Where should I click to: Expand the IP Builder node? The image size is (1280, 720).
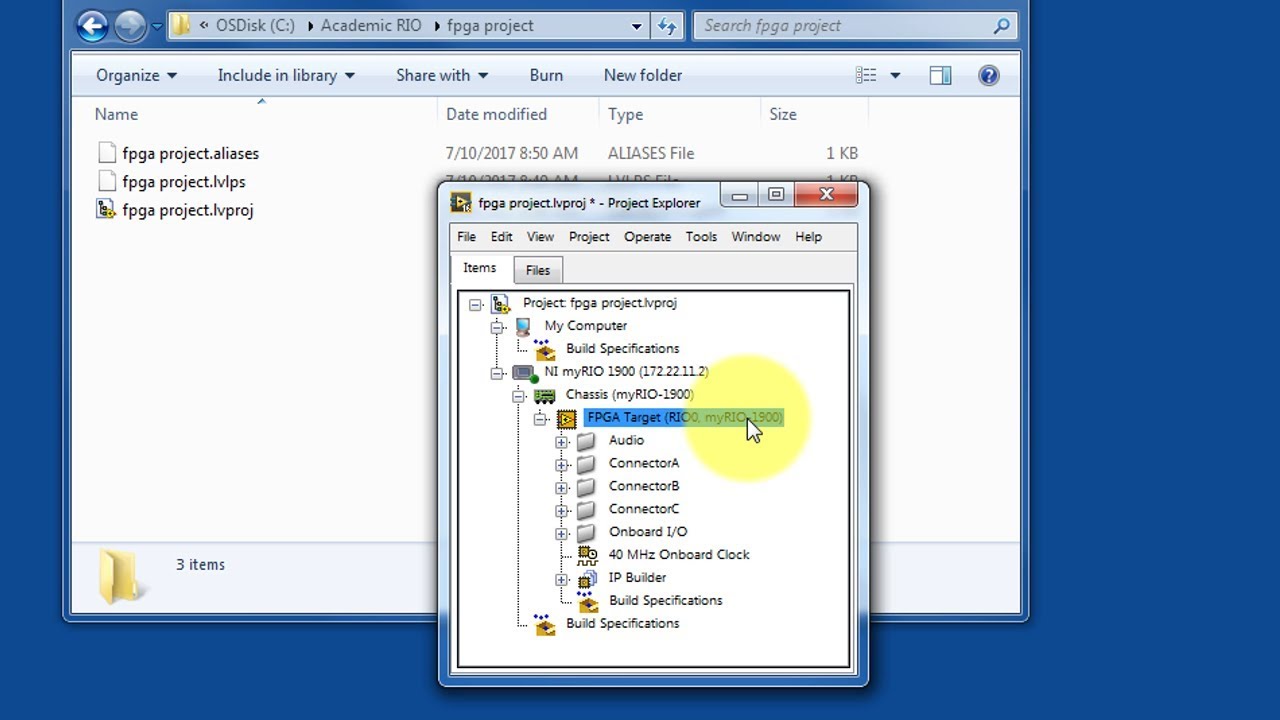point(562,580)
